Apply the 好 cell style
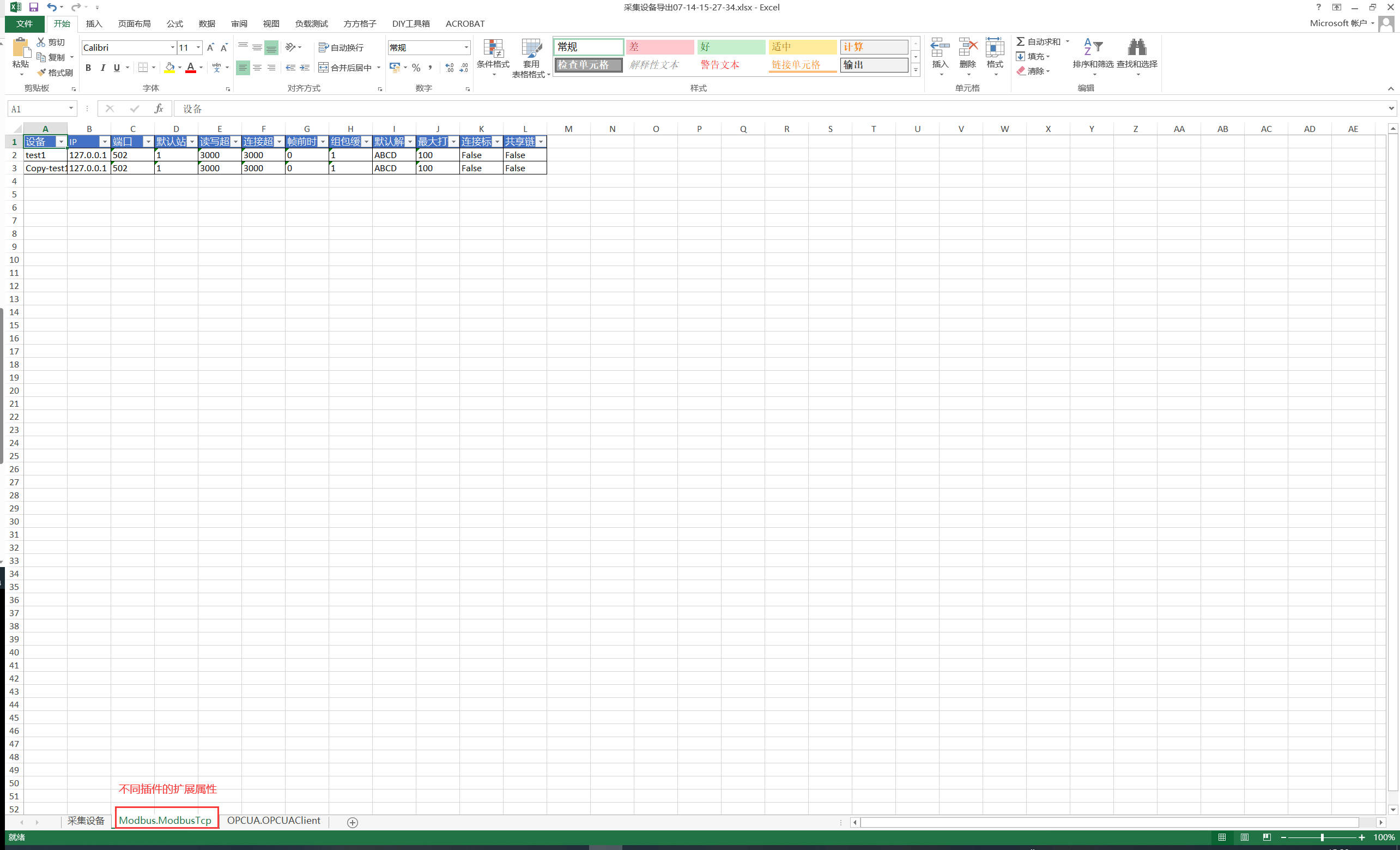 (x=731, y=47)
